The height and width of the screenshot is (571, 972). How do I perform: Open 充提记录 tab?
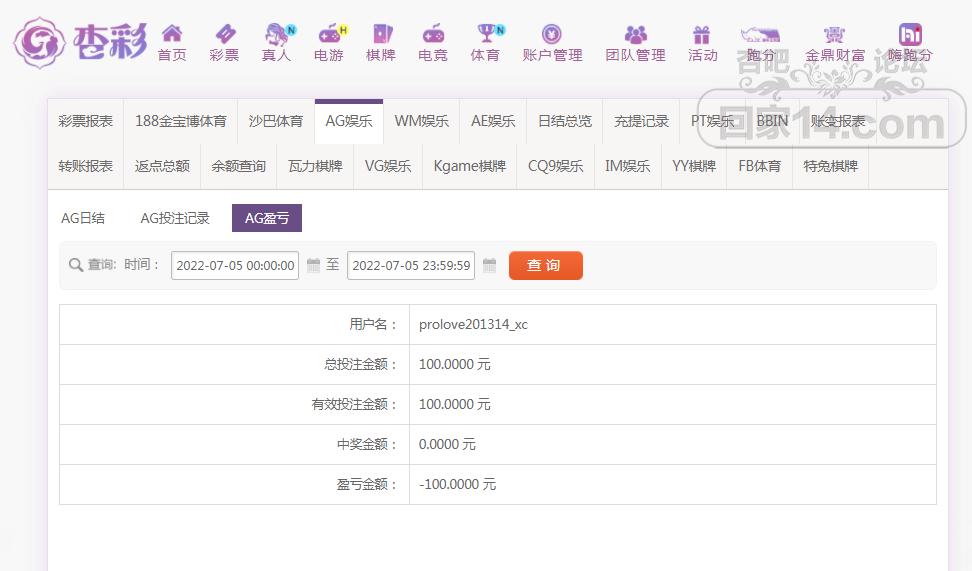[x=641, y=122]
